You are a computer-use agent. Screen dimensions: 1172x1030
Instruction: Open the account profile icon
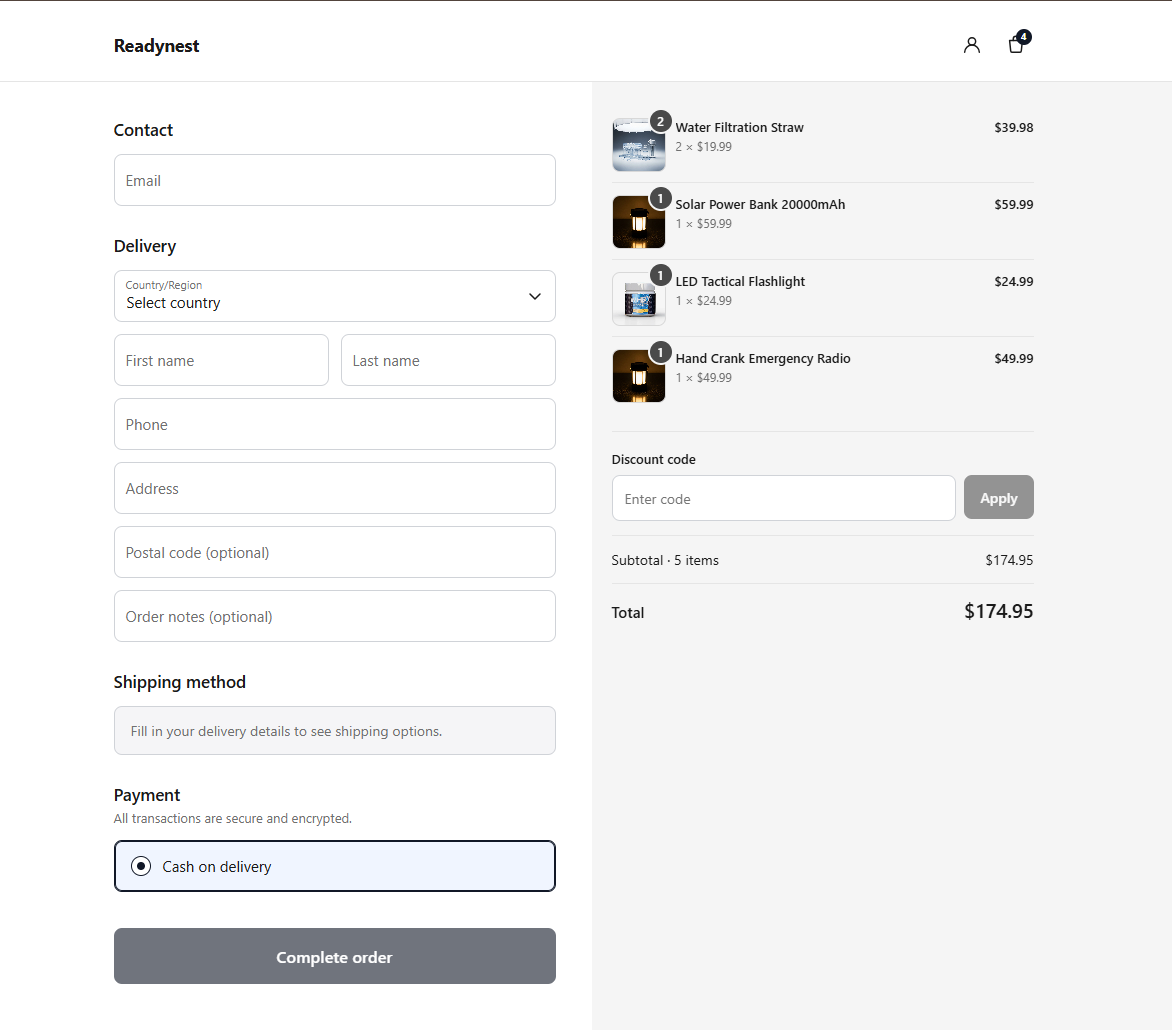point(971,46)
